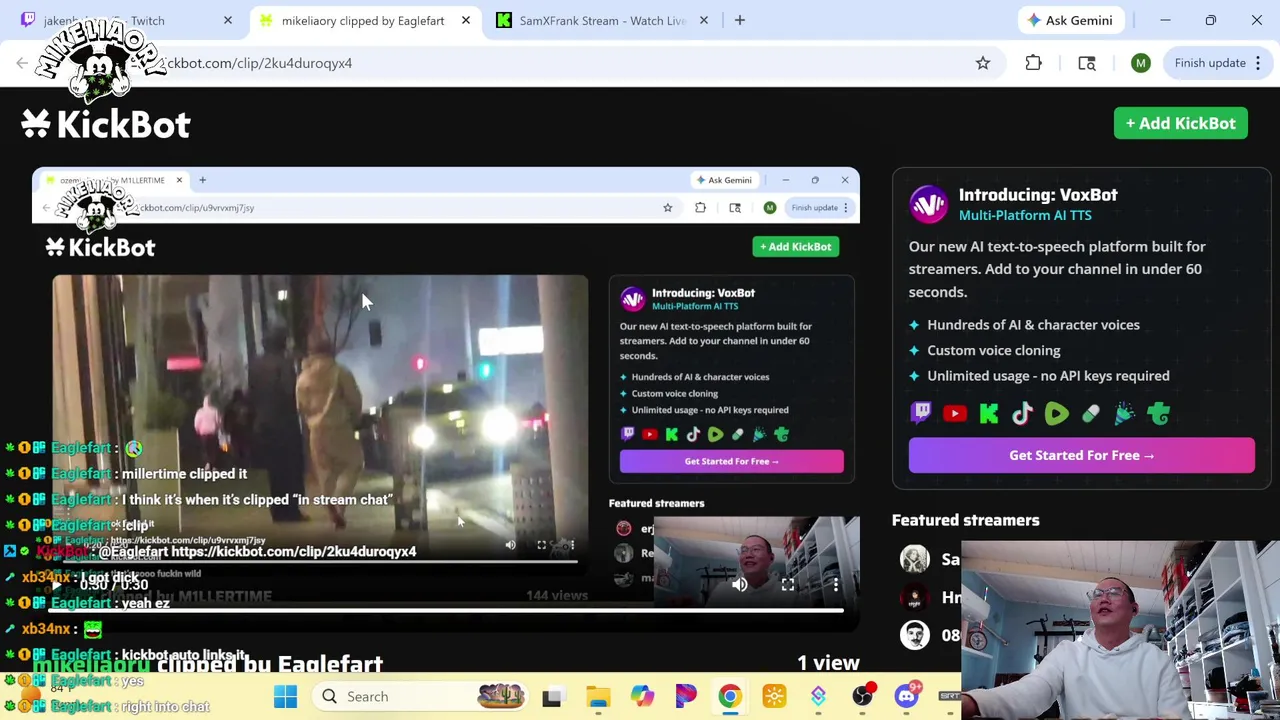Open Discord from the taskbar

coord(906,696)
